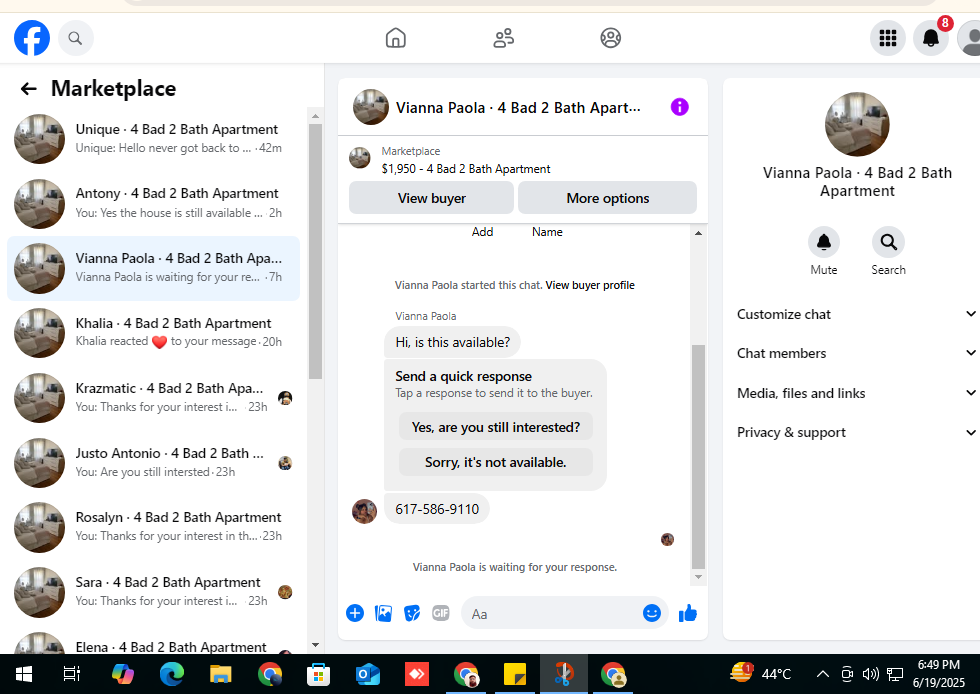980x694 pixels.
Task: Click the More options button
Action: click(x=608, y=198)
